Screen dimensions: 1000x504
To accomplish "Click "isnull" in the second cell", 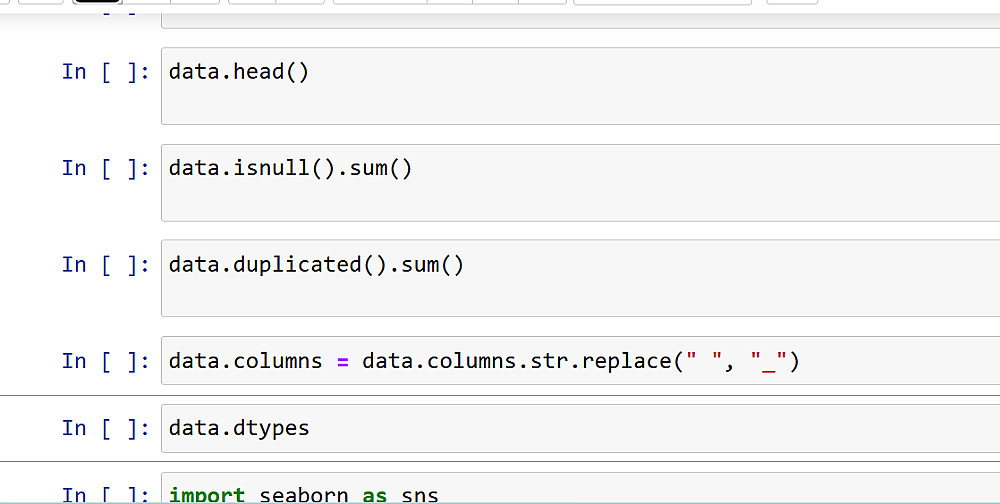I will [x=272, y=168].
